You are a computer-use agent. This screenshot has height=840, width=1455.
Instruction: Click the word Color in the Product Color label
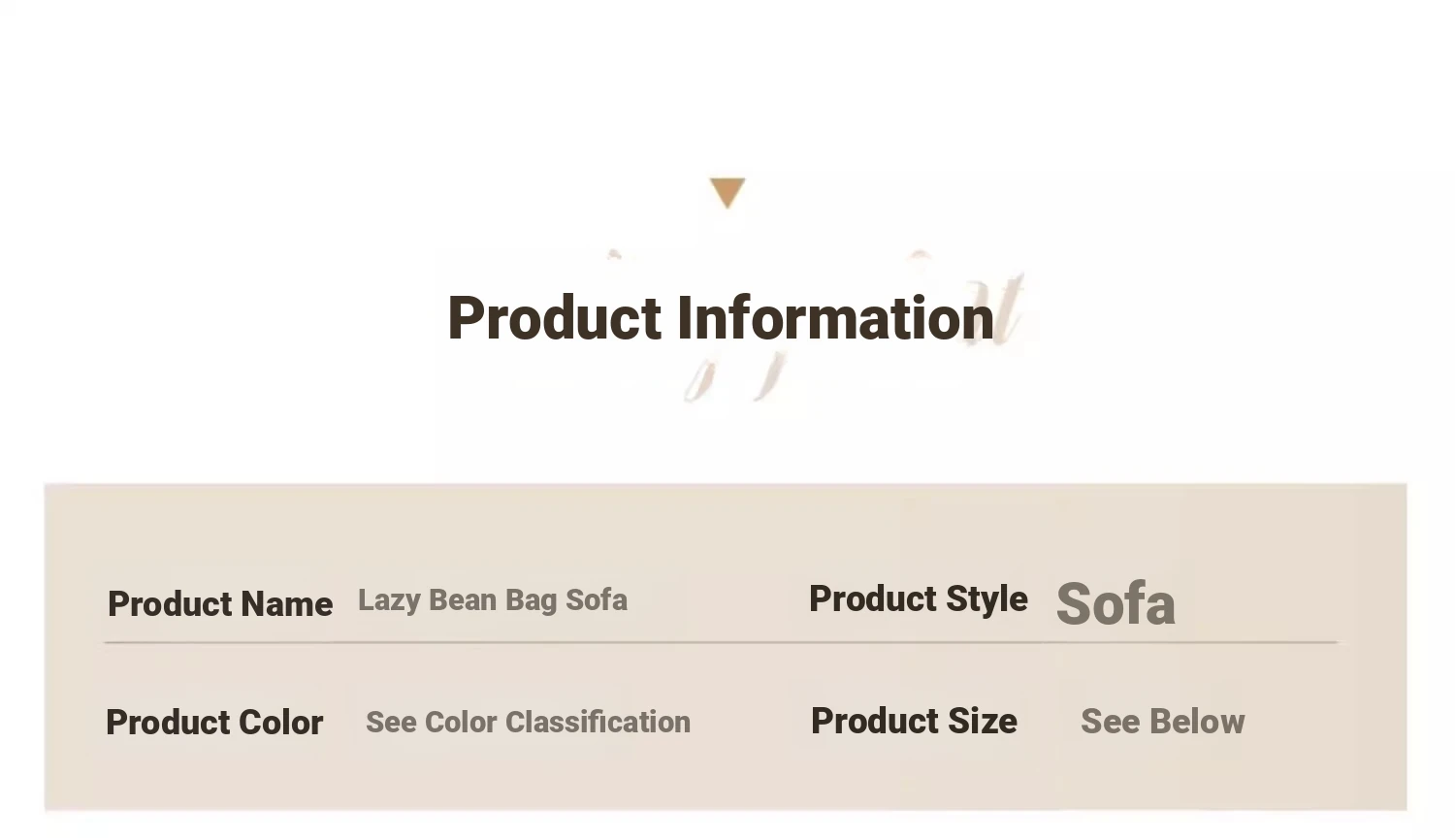click(x=280, y=723)
